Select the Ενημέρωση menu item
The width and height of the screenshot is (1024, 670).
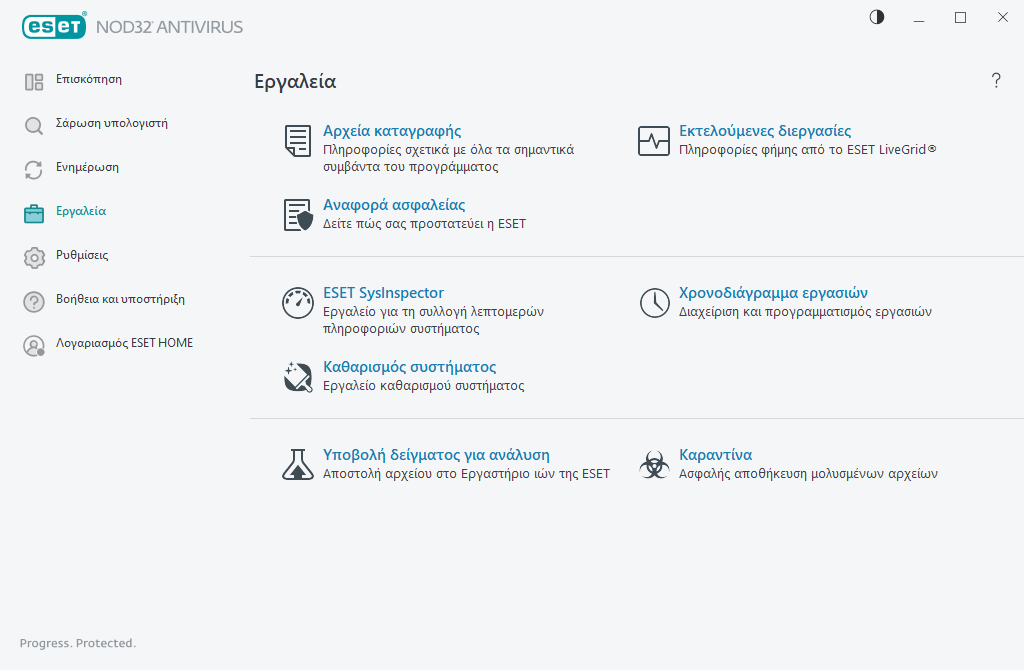point(88,167)
